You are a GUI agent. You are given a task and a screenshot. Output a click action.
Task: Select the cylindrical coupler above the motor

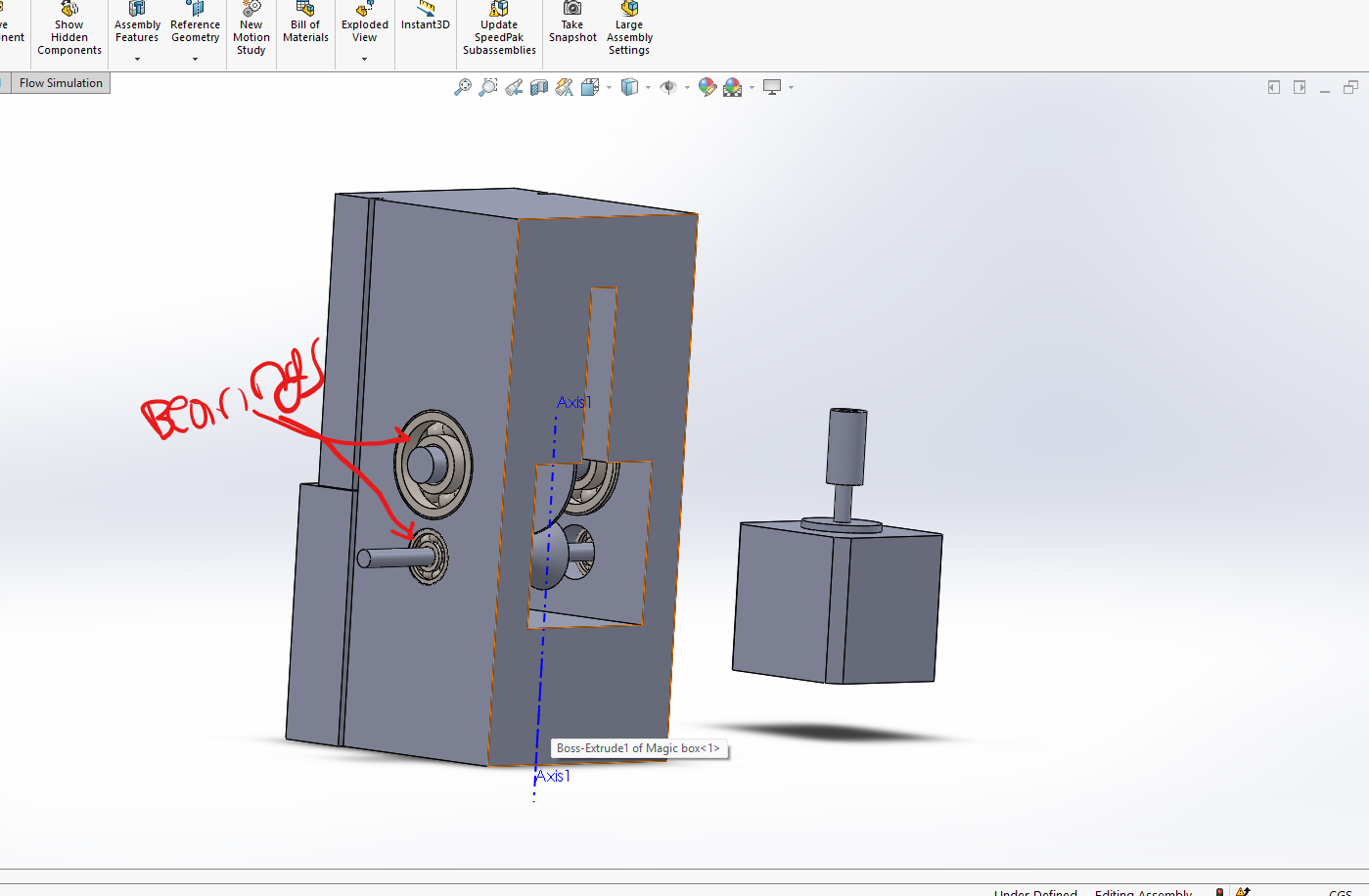click(x=846, y=446)
